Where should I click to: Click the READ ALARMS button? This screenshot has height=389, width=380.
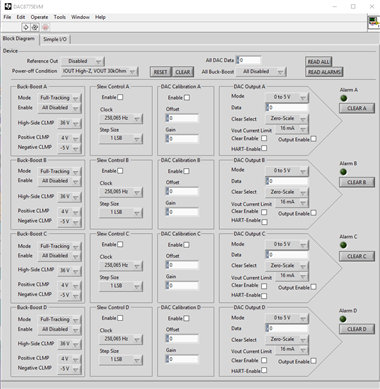point(324,72)
